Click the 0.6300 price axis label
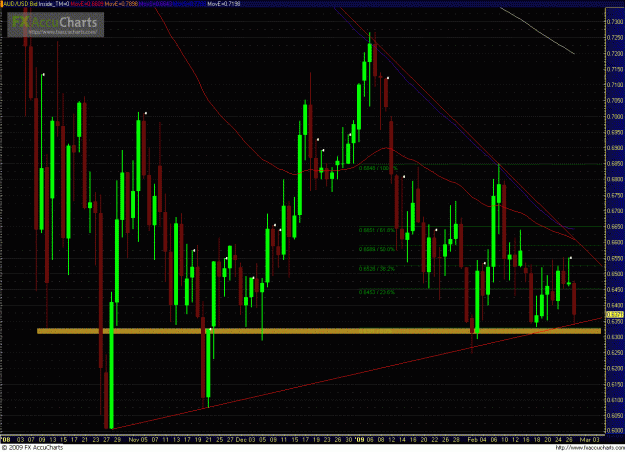Image resolution: width=625 pixels, height=452 pixels. (x=615, y=336)
